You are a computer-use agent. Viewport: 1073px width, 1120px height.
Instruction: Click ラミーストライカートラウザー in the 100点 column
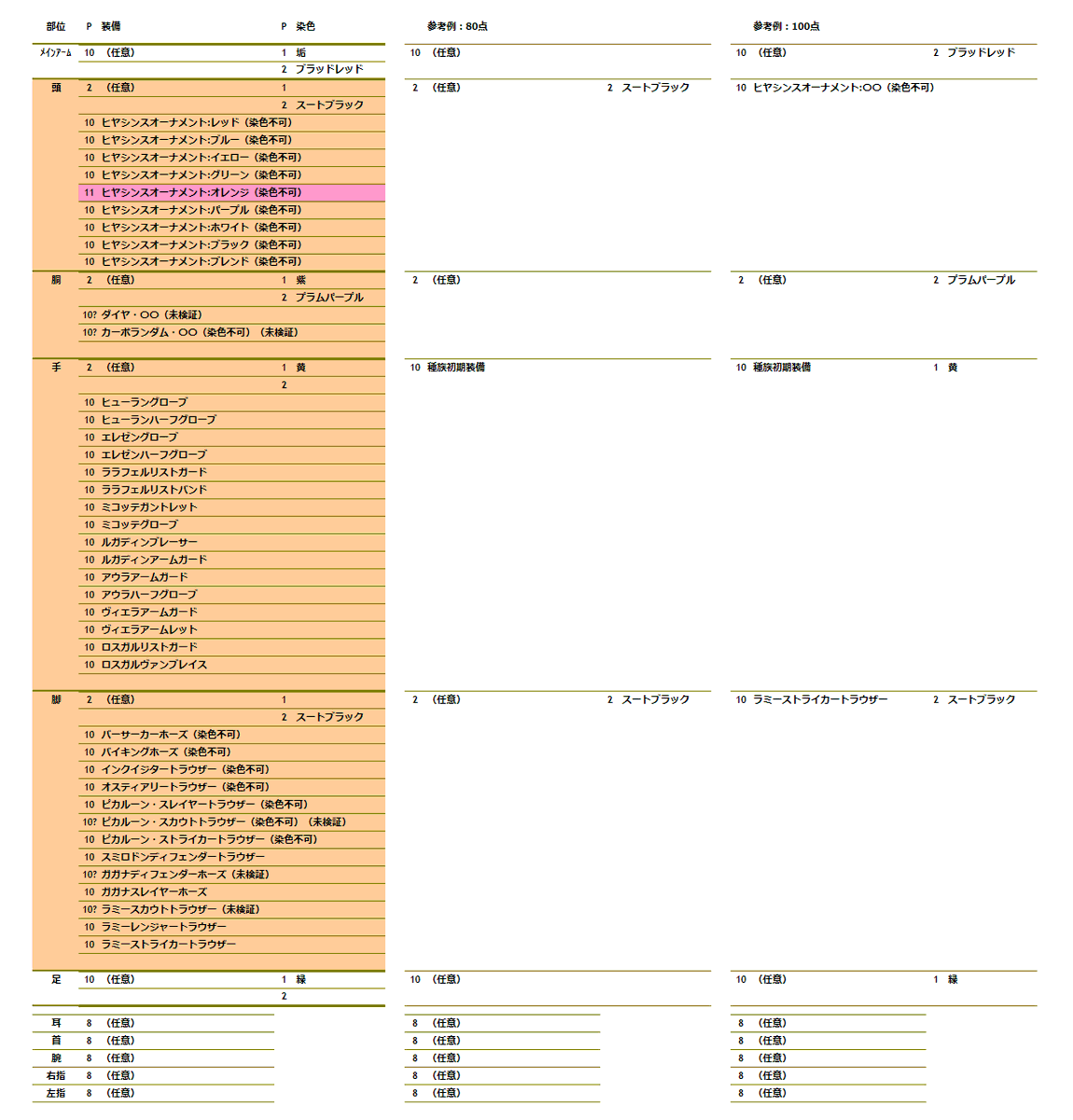[x=820, y=700]
